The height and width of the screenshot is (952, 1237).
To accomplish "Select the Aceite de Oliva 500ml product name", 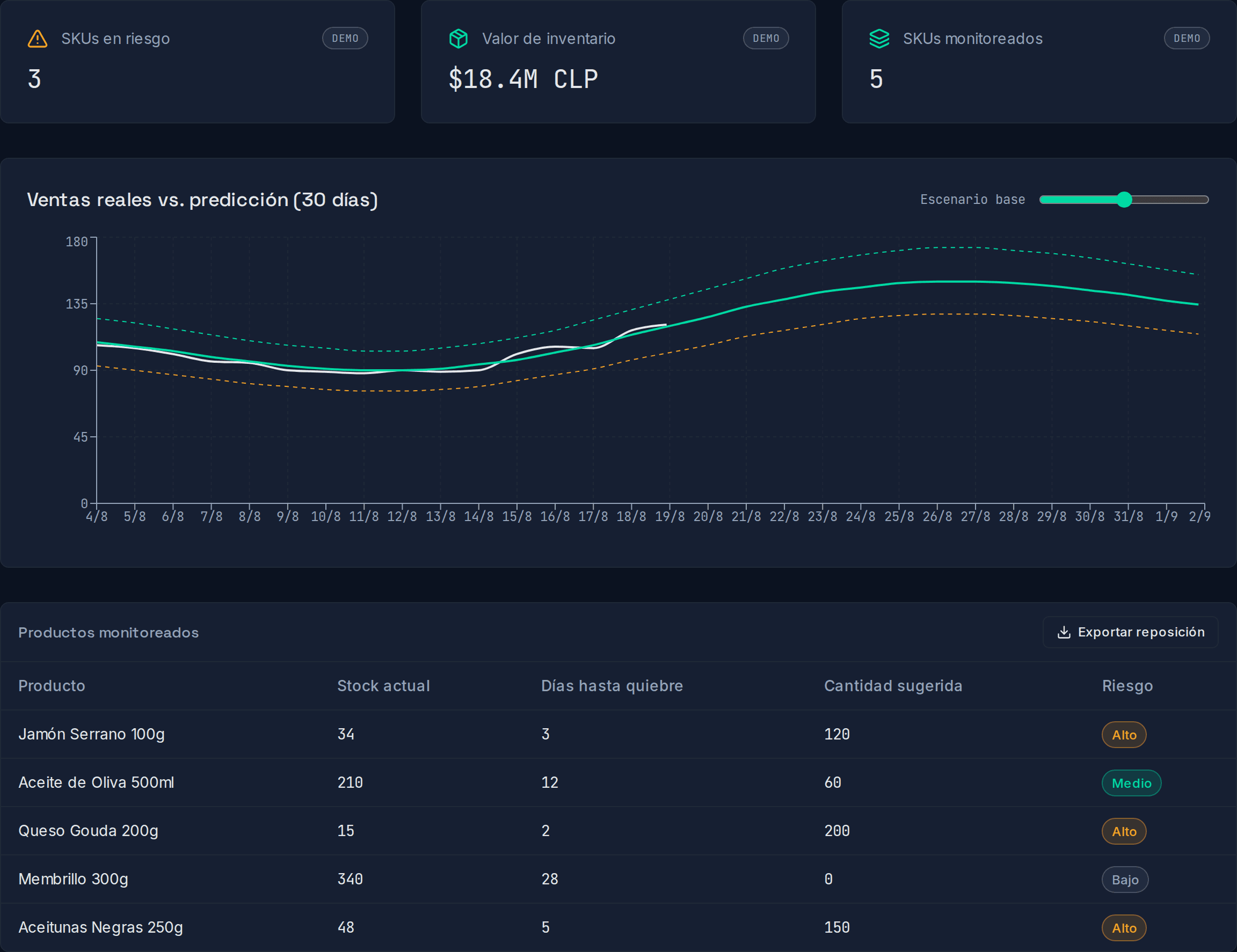I will click(96, 782).
